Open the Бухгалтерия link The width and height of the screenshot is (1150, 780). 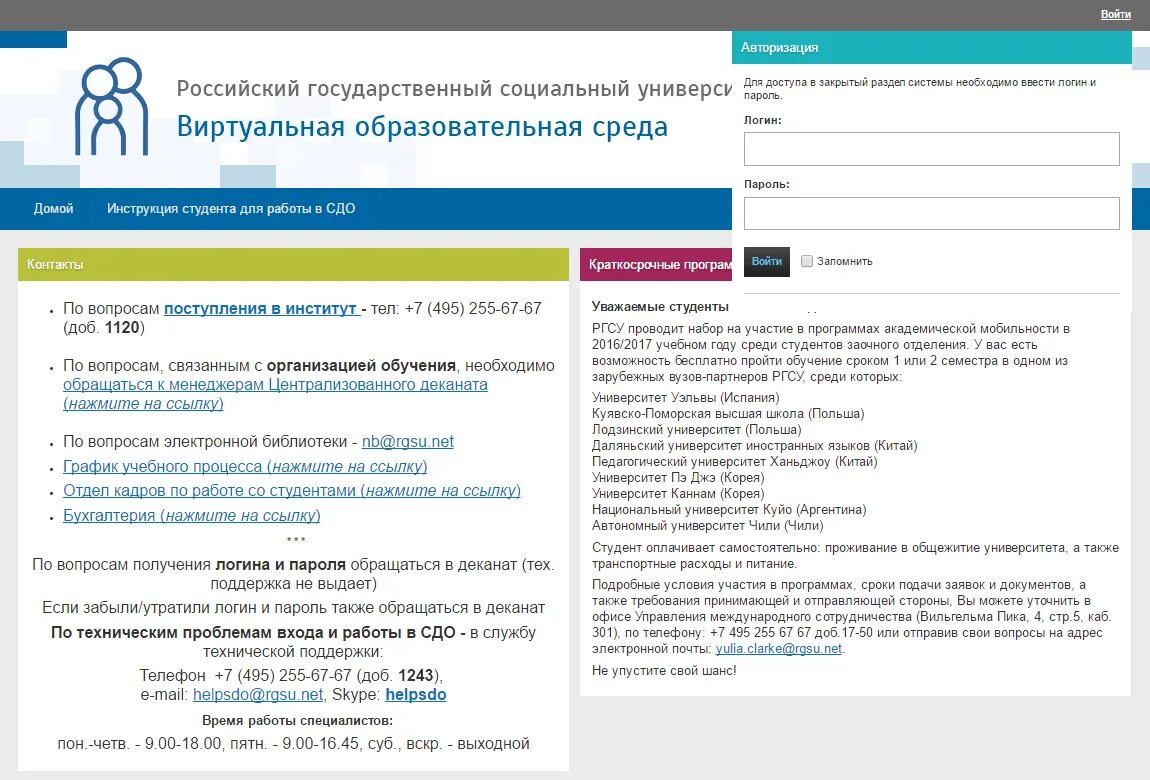coord(191,515)
